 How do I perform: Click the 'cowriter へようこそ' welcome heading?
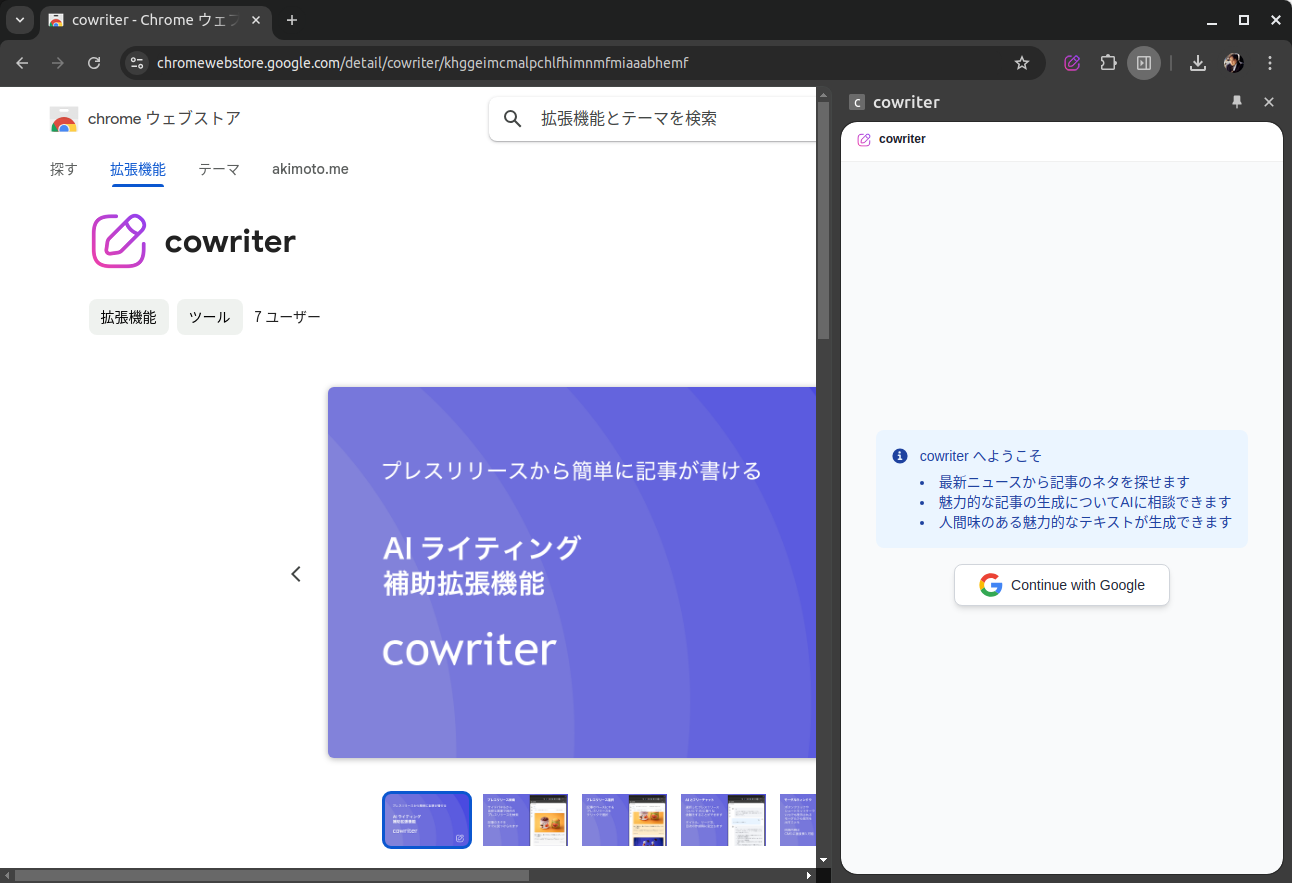coord(981,456)
